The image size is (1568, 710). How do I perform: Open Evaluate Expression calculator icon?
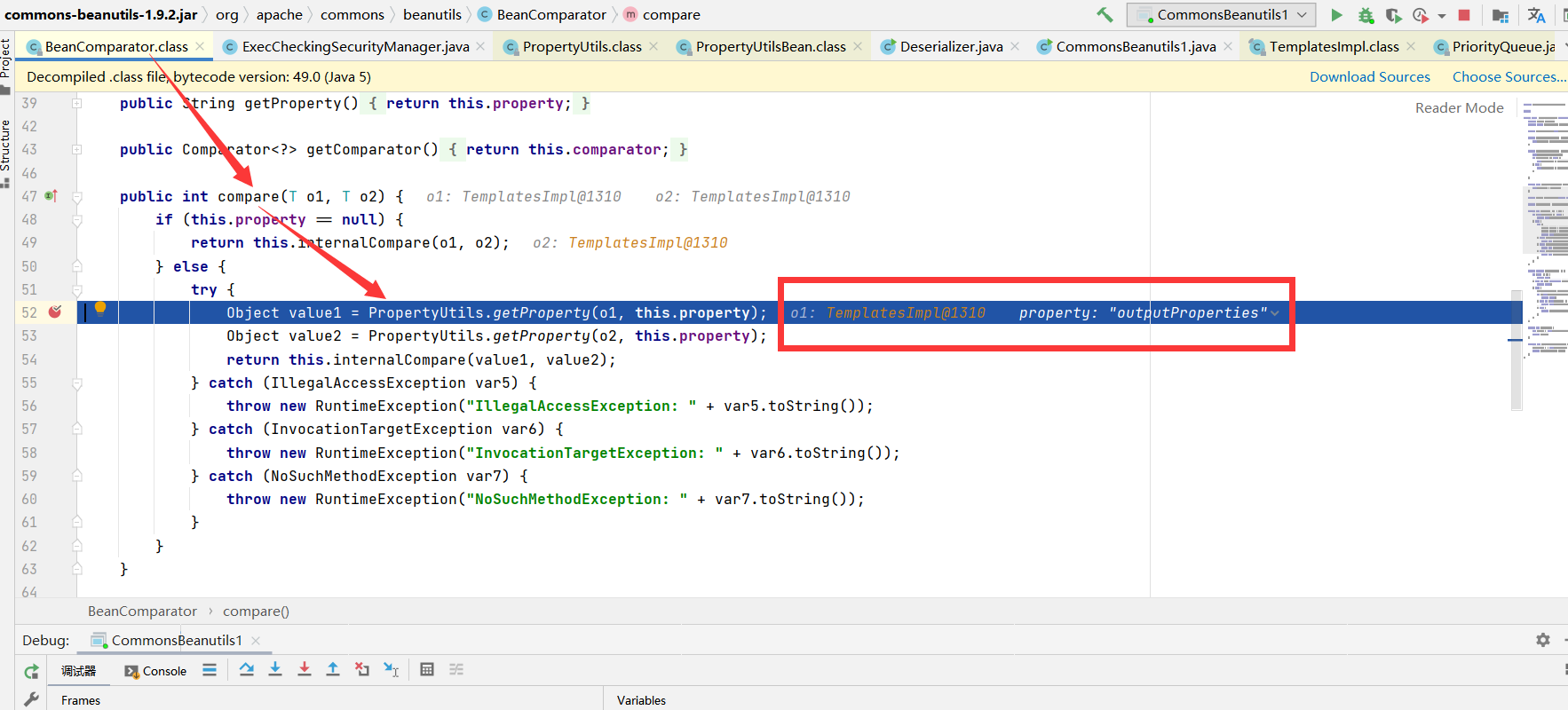point(427,669)
